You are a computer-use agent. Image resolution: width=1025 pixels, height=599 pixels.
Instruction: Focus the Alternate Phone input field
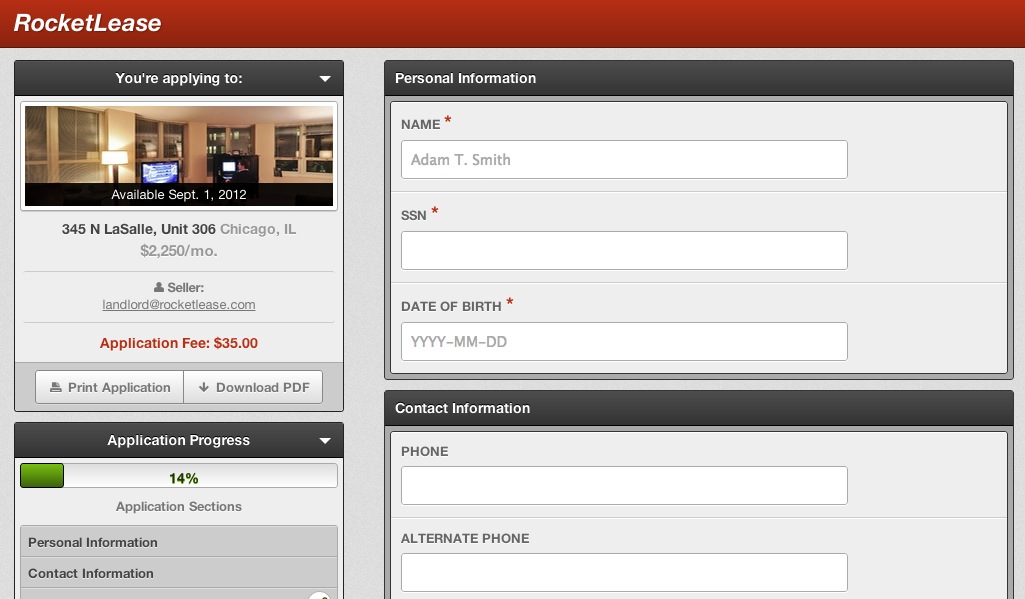coord(624,572)
